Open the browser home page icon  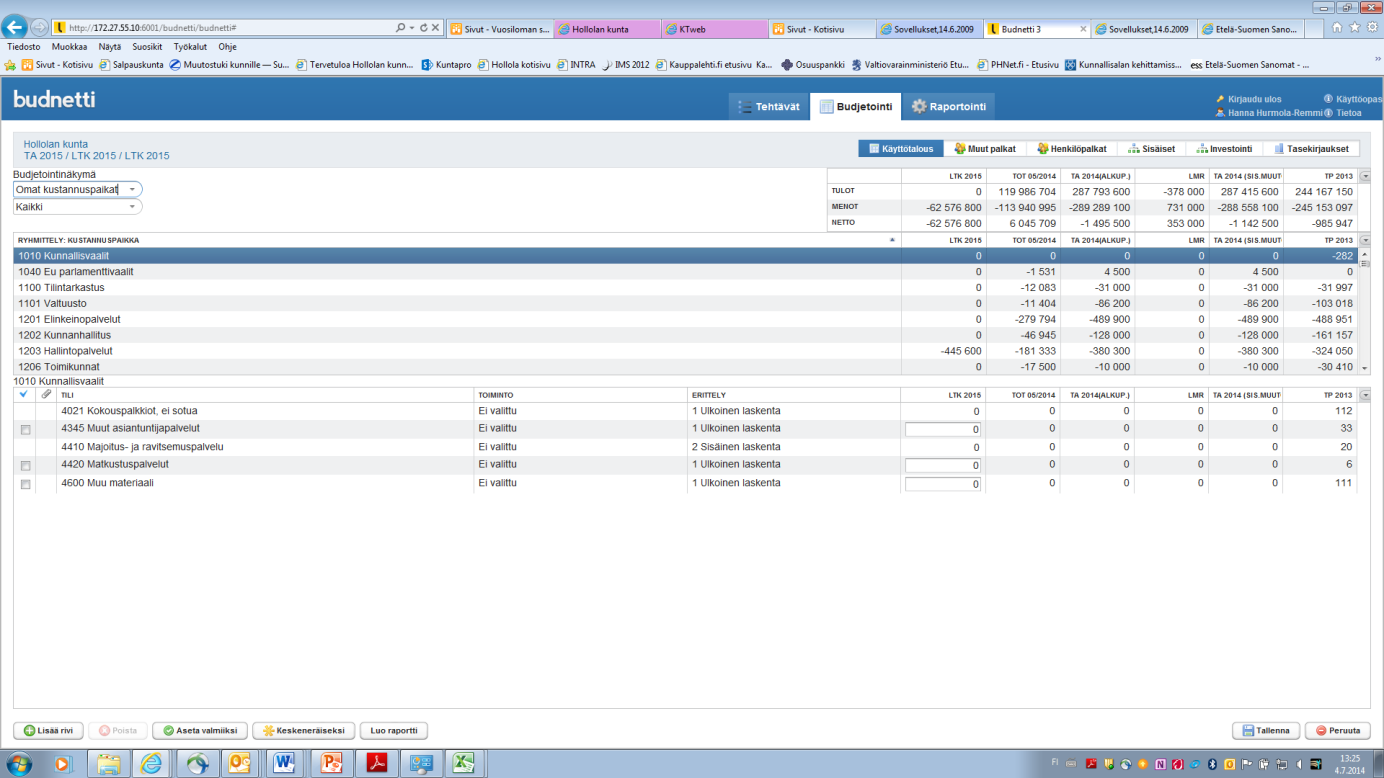[x=1338, y=28]
